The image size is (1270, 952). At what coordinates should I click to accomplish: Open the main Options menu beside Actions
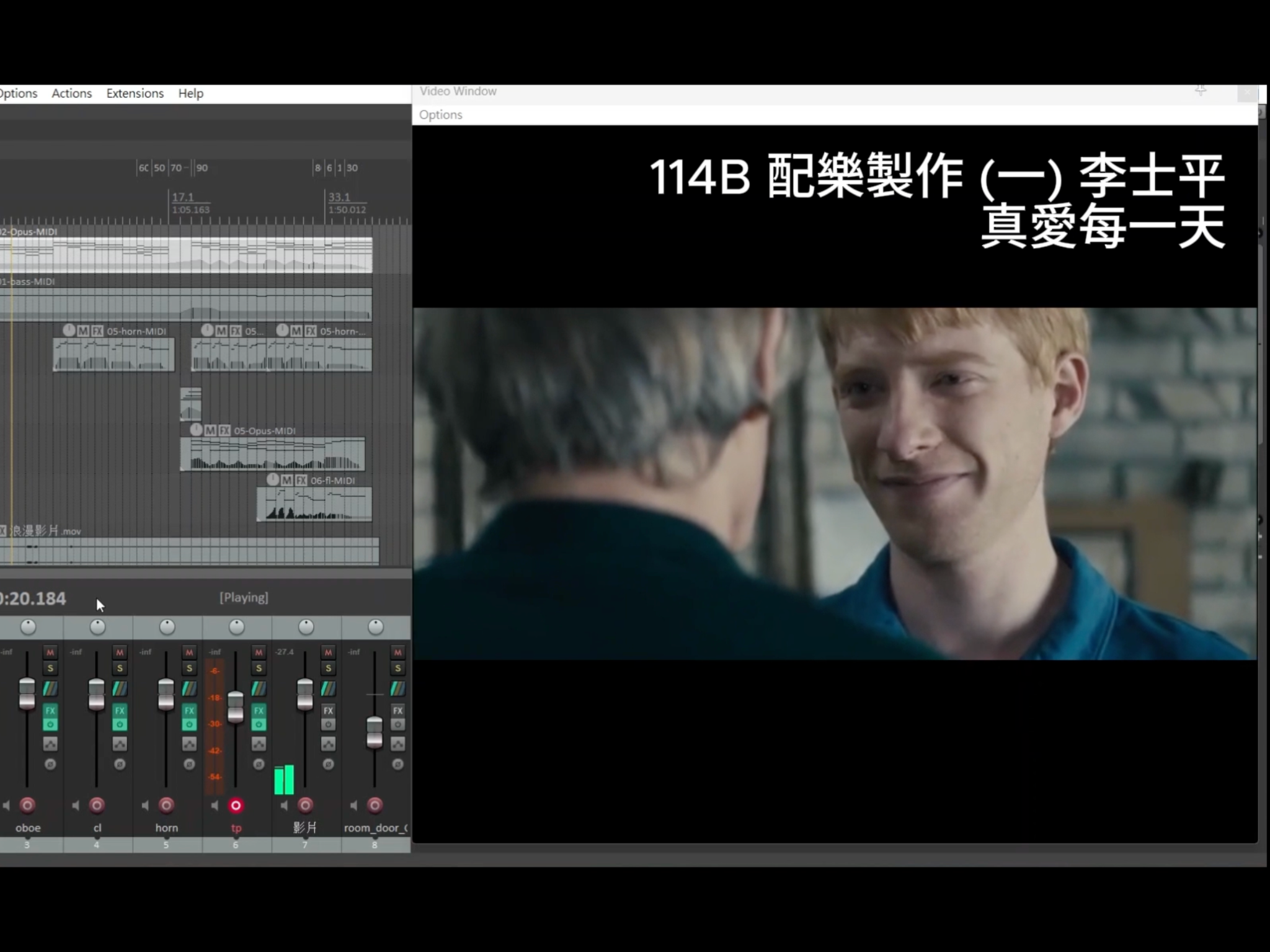(x=19, y=93)
